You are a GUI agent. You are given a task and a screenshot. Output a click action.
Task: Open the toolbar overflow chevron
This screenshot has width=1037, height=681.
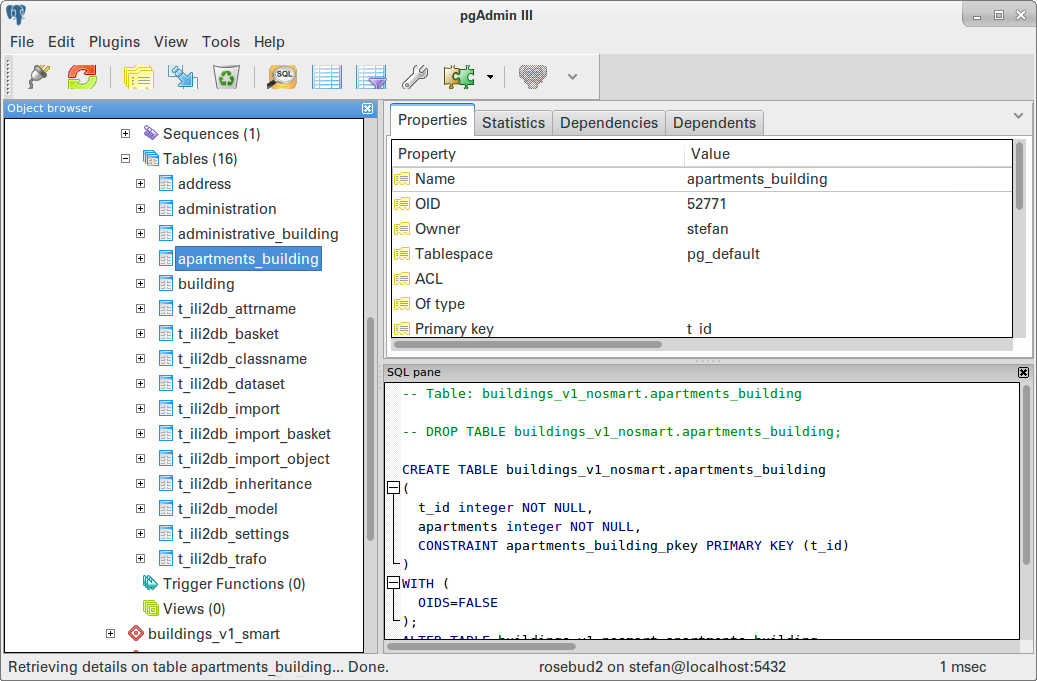(573, 77)
